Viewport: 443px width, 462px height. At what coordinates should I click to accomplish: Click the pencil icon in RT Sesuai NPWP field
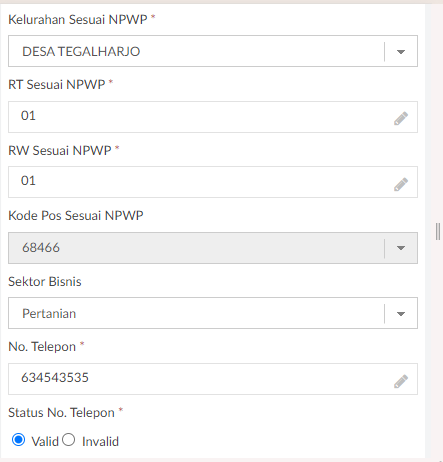tap(401, 118)
